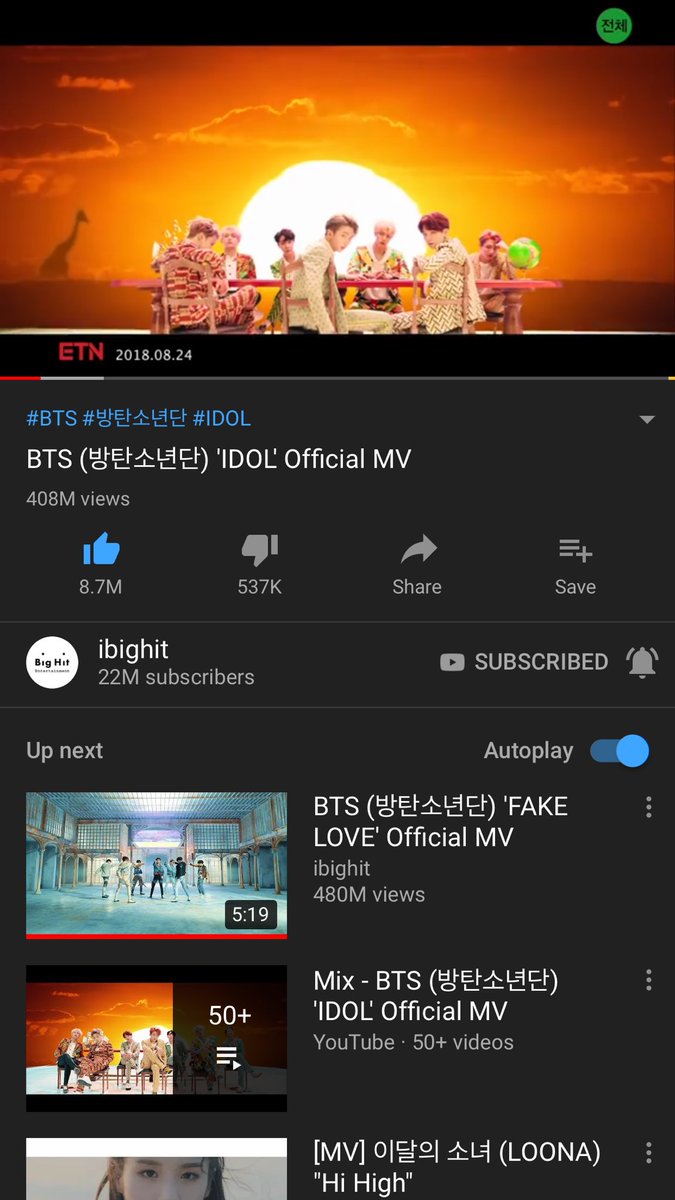Tap the Save to playlist icon
Viewport: 675px width, 1200px height.
[576, 549]
